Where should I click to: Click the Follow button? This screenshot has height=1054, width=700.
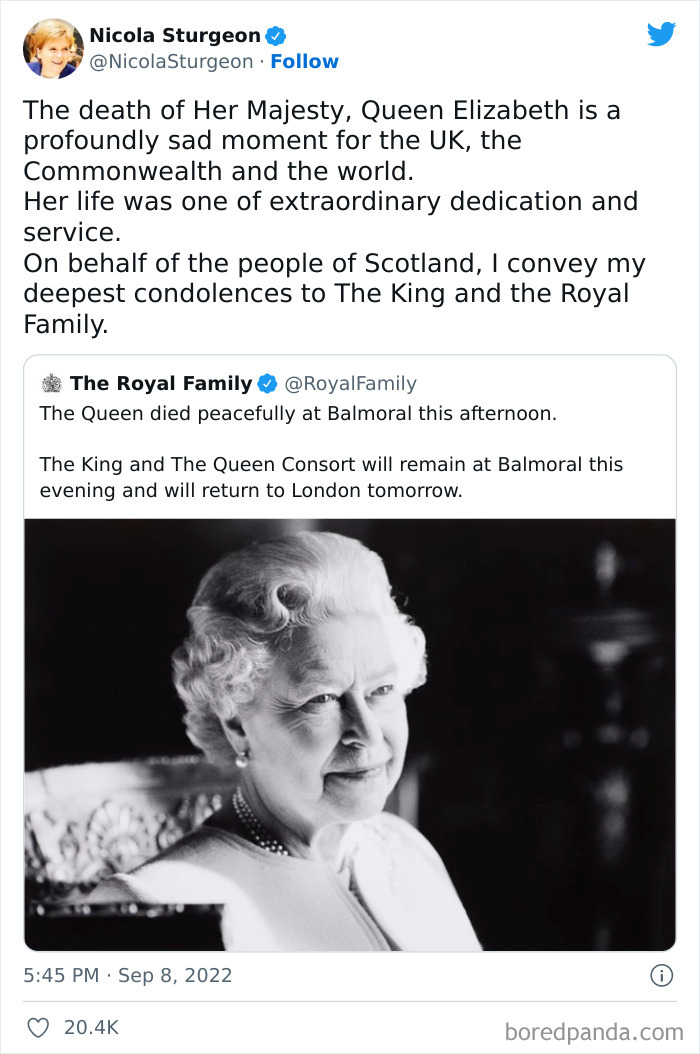(306, 61)
